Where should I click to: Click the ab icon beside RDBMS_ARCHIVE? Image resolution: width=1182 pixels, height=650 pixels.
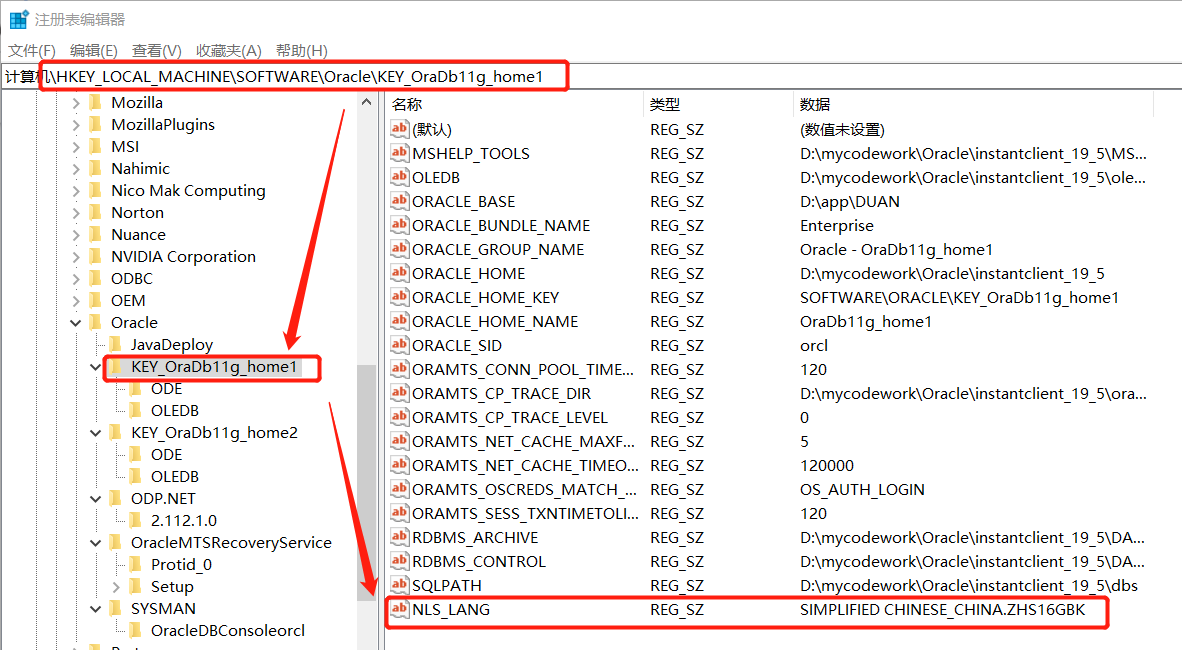[397, 537]
